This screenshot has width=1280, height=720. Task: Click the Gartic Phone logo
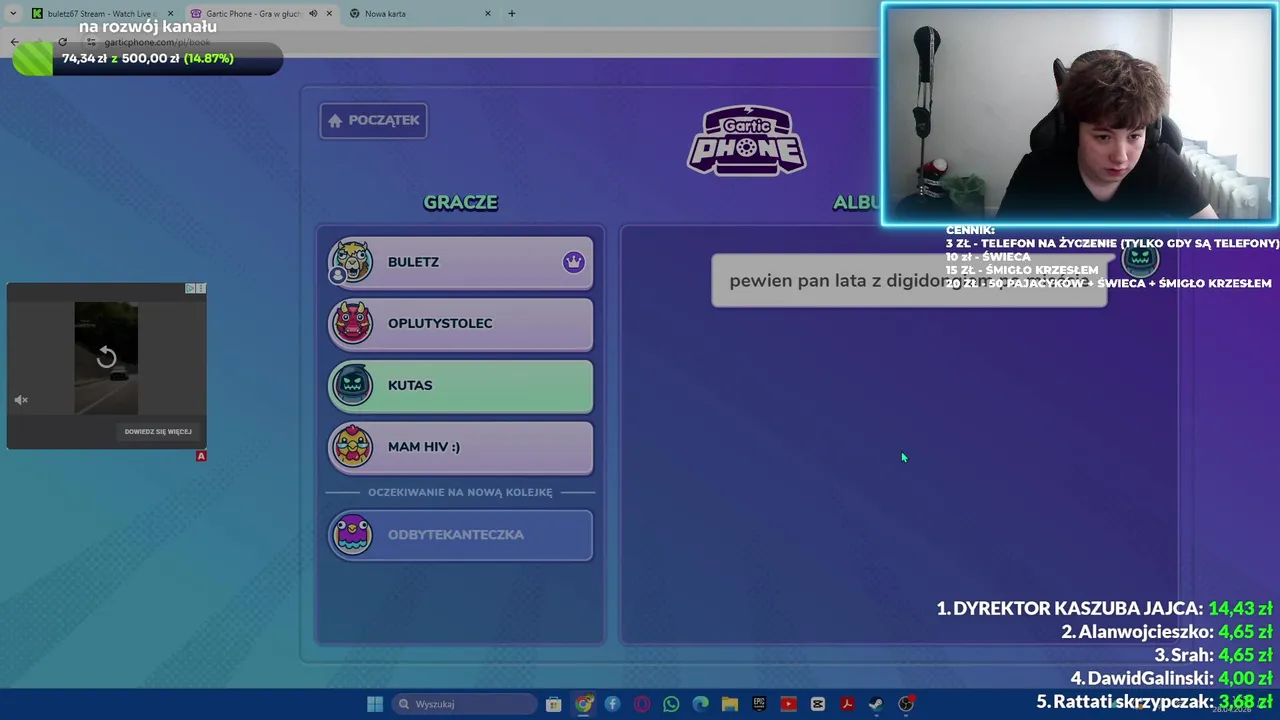point(747,141)
